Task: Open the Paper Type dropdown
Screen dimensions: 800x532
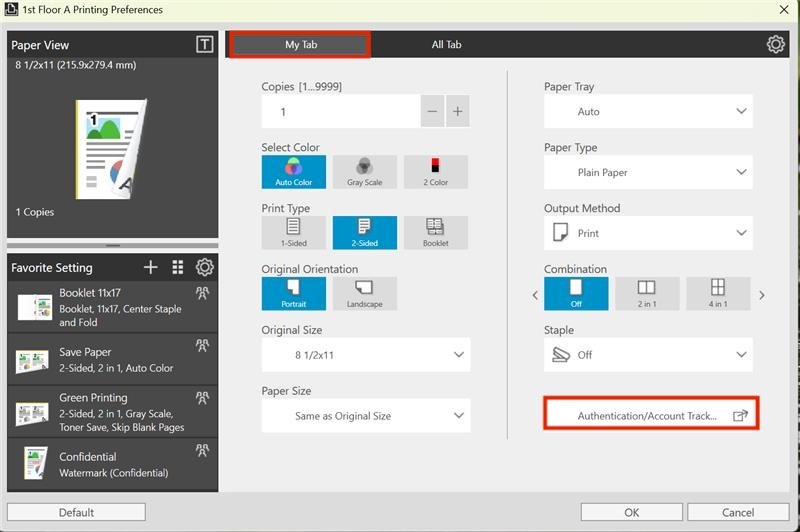Action: tap(648, 172)
